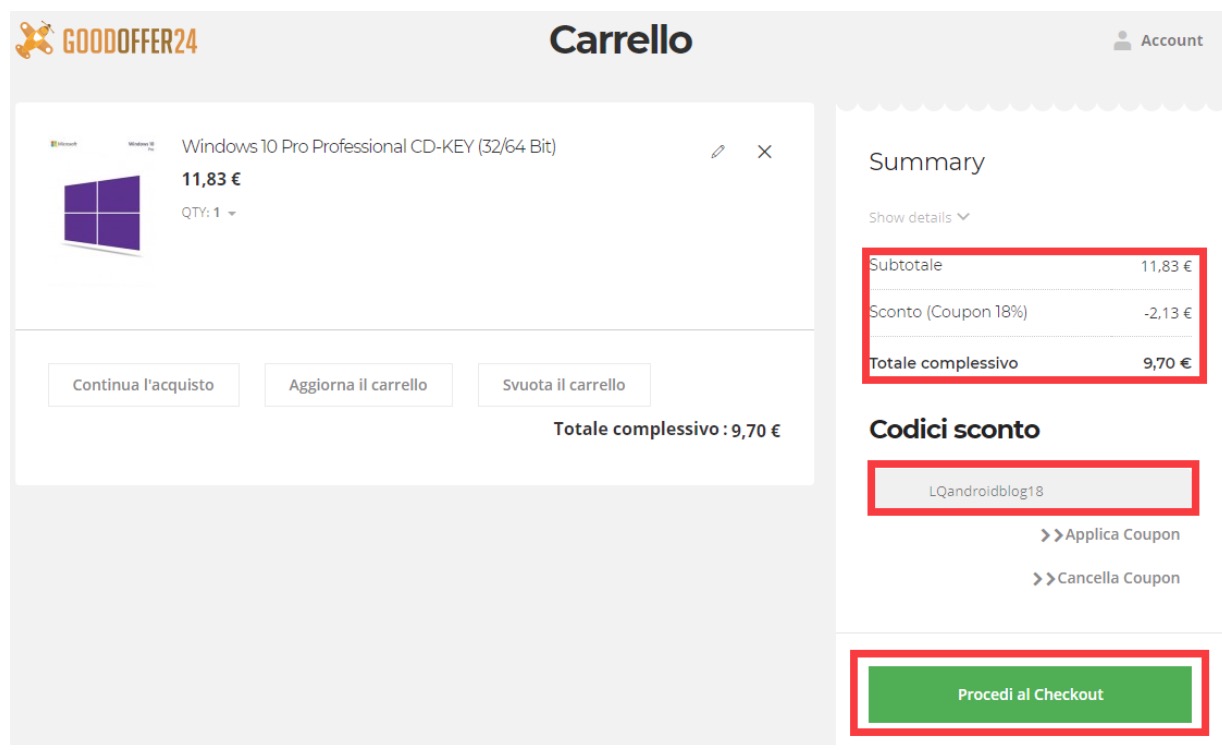Open the Account link text
Viewport: 1222px width, 750px height.
click(1171, 41)
